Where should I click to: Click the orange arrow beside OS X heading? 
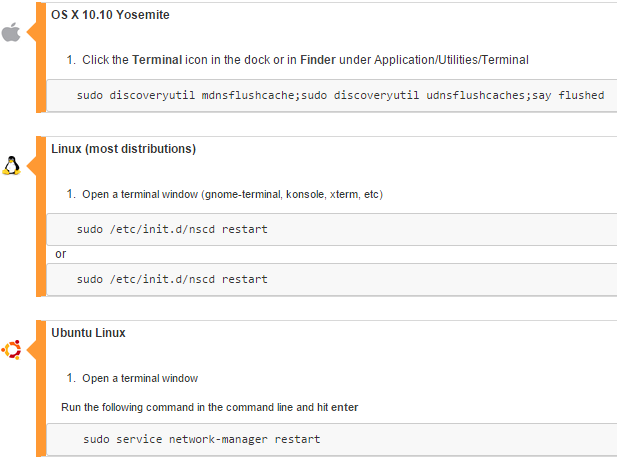coord(32,33)
